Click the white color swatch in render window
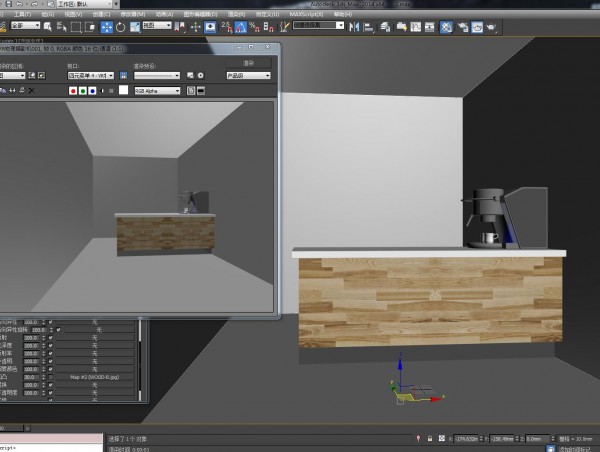The height and width of the screenshot is (452, 600). tap(123, 90)
